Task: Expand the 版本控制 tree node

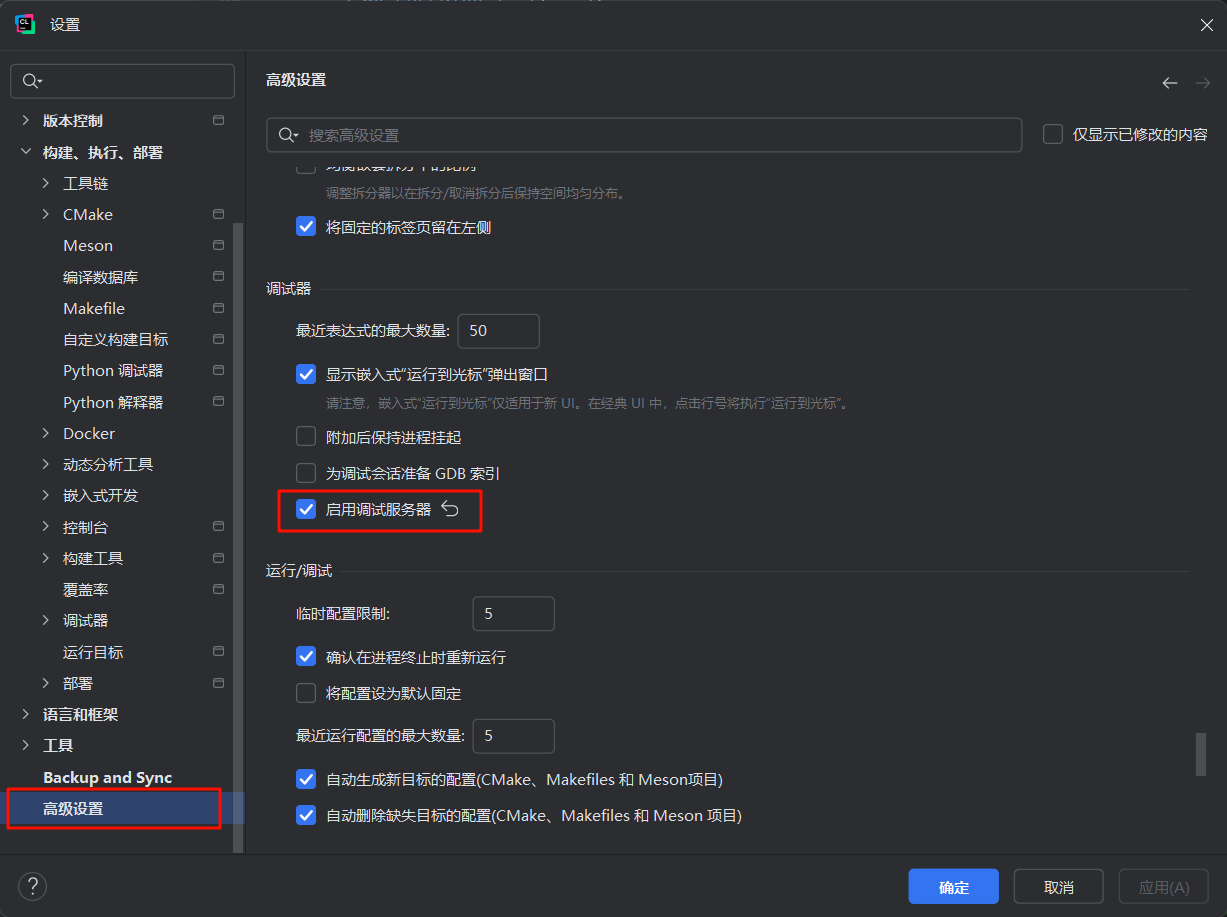Action: pyautogui.click(x=26, y=120)
